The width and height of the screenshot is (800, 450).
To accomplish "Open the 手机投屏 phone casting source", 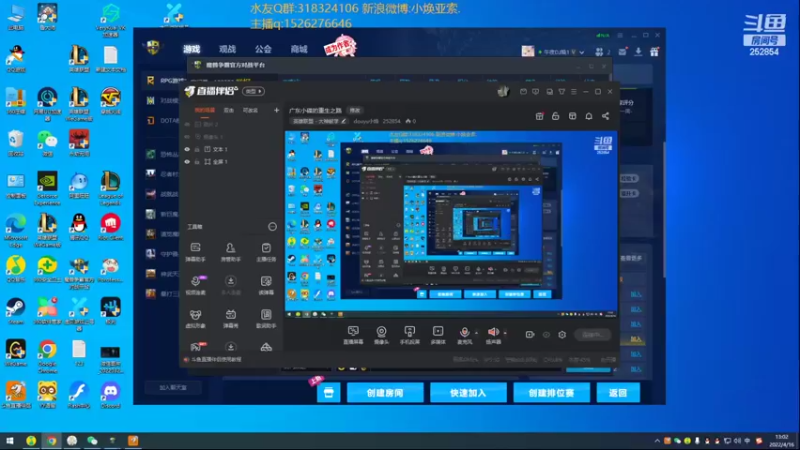I will click(x=409, y=335).
